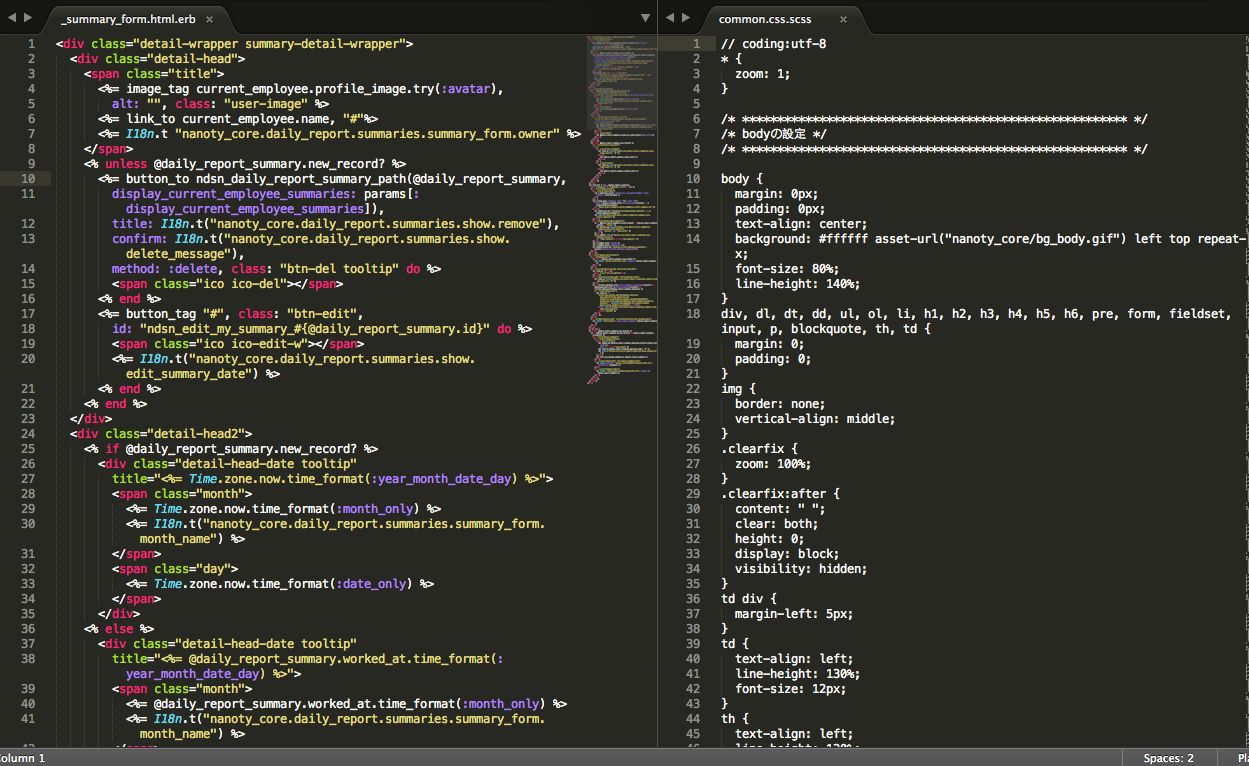Click the "td div {" selector line
1249x766 pixels.
click(x=749, y=599)
